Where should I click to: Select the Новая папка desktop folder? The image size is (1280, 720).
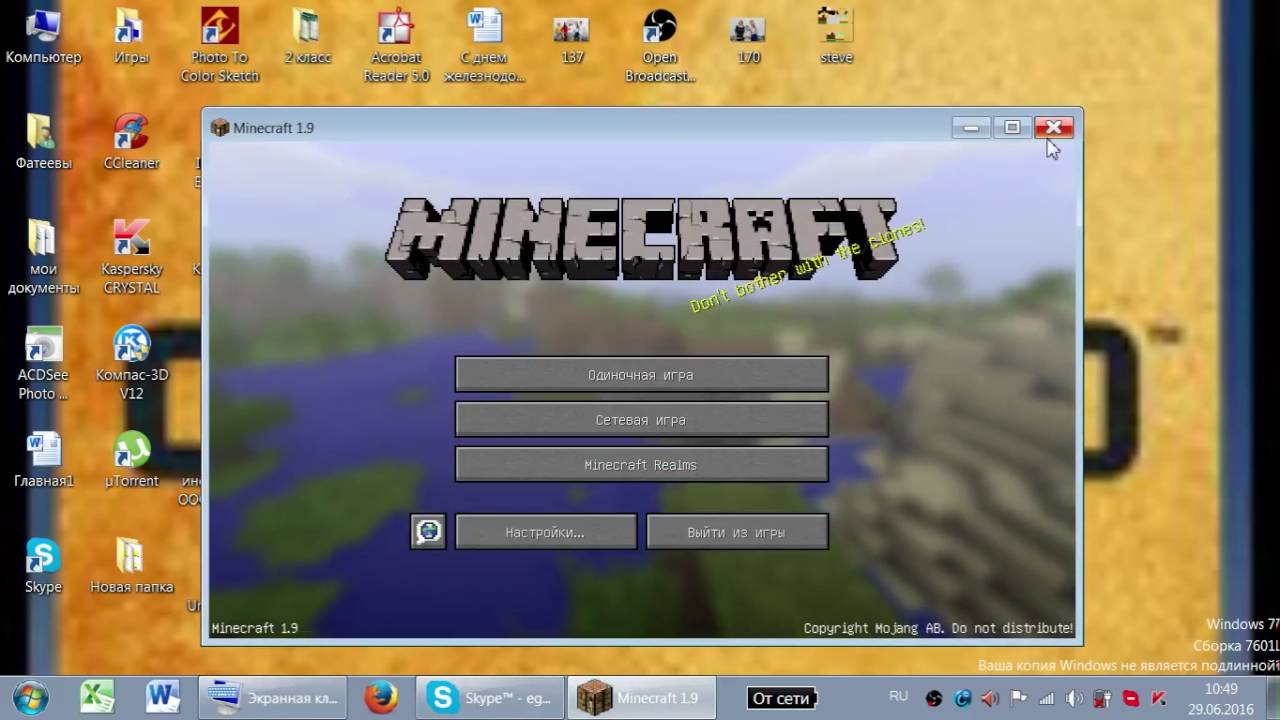pos(131,566)
